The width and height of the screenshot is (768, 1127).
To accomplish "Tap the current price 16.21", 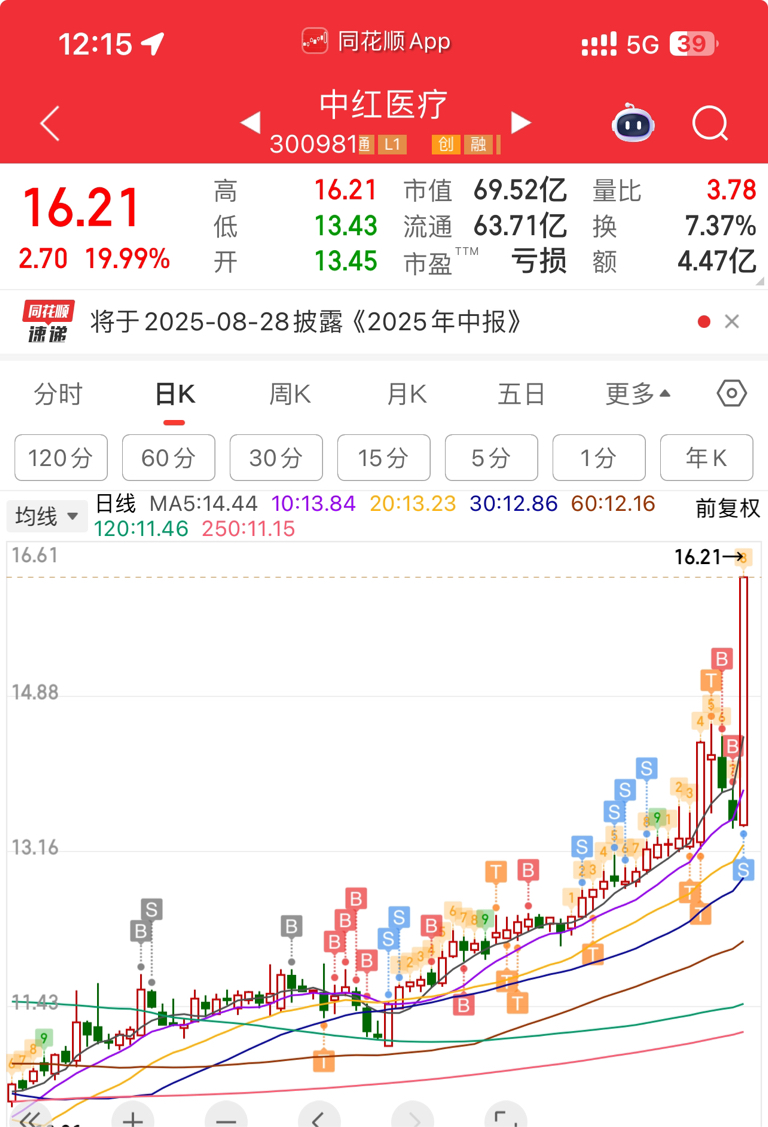I will [82, 208].
